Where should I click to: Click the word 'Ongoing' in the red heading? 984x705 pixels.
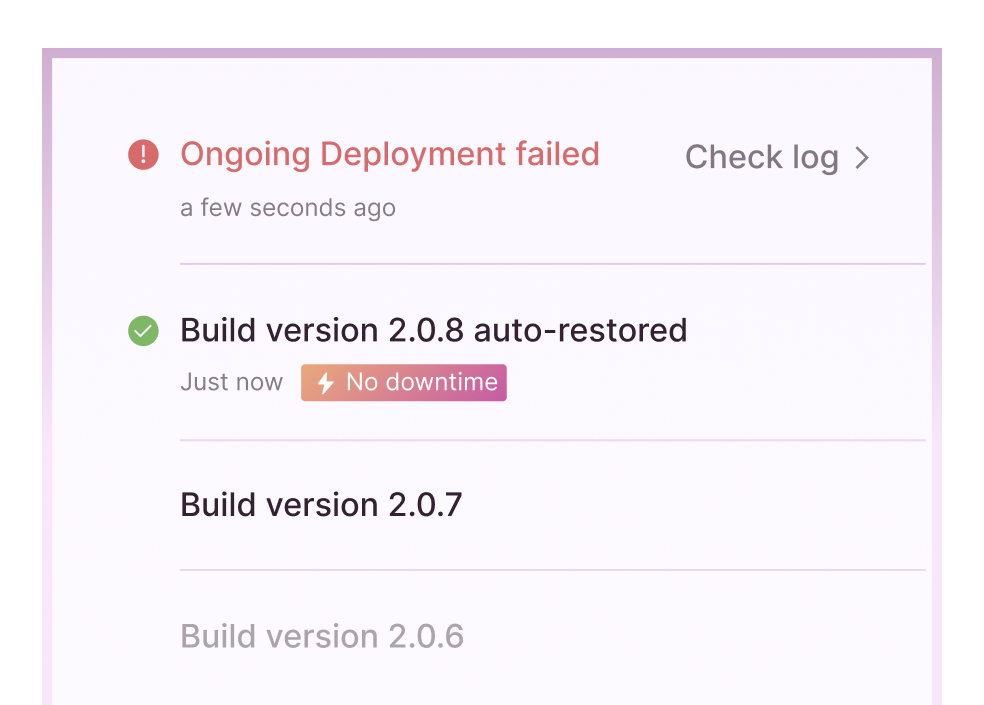pos(245,156)
